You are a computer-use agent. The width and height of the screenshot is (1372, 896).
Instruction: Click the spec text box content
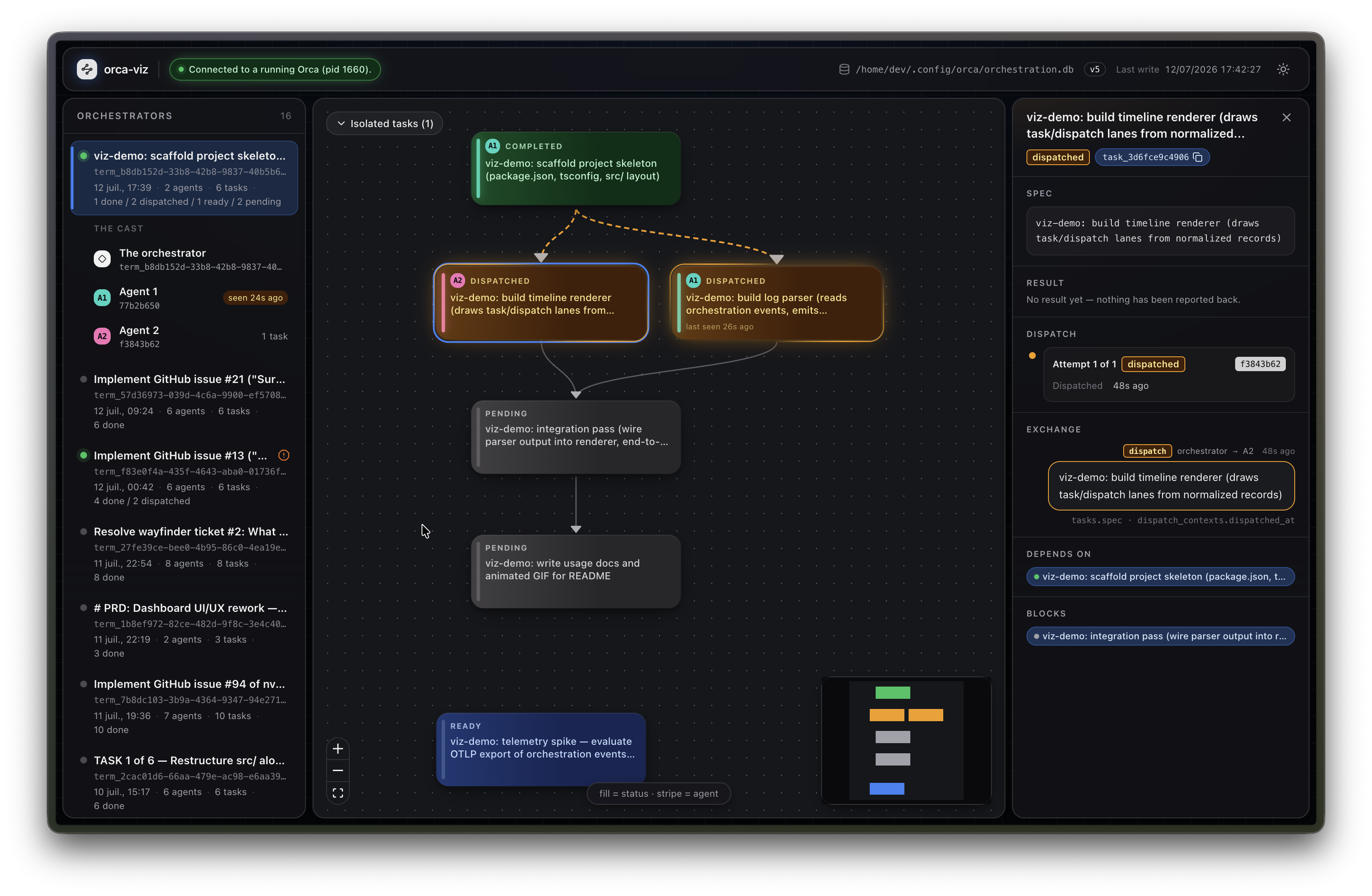(1160, 231)
